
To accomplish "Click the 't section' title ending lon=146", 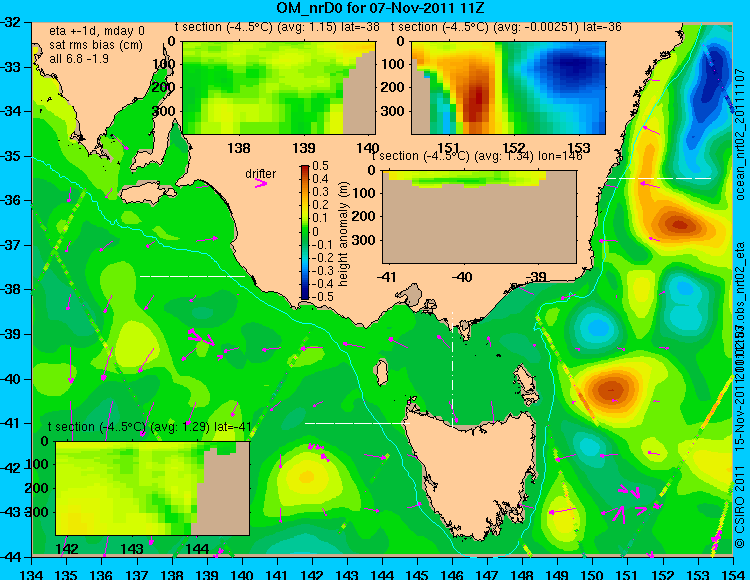I will (477, 156).
